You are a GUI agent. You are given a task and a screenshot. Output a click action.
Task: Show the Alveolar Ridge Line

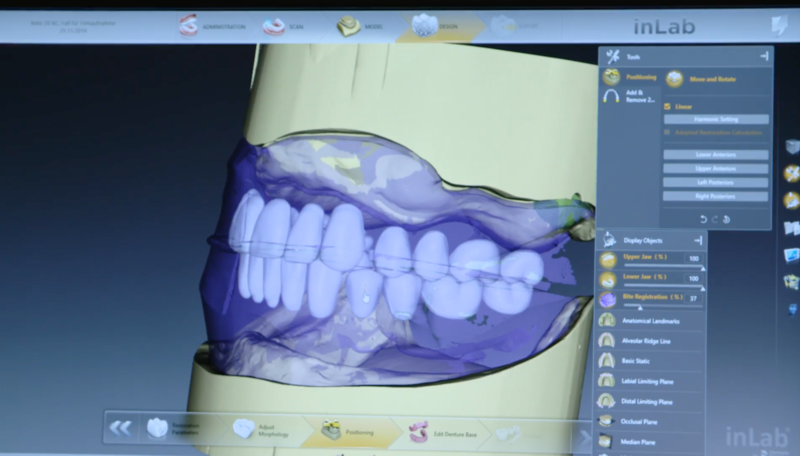tap(607, 341)
